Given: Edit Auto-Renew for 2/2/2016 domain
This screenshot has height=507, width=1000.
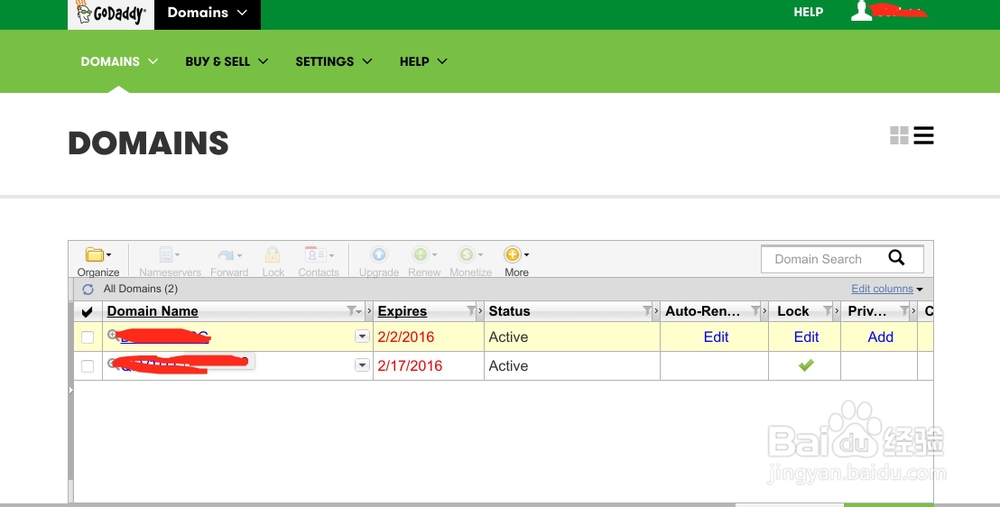Looking at the screenshot, I should pos(716,337).
